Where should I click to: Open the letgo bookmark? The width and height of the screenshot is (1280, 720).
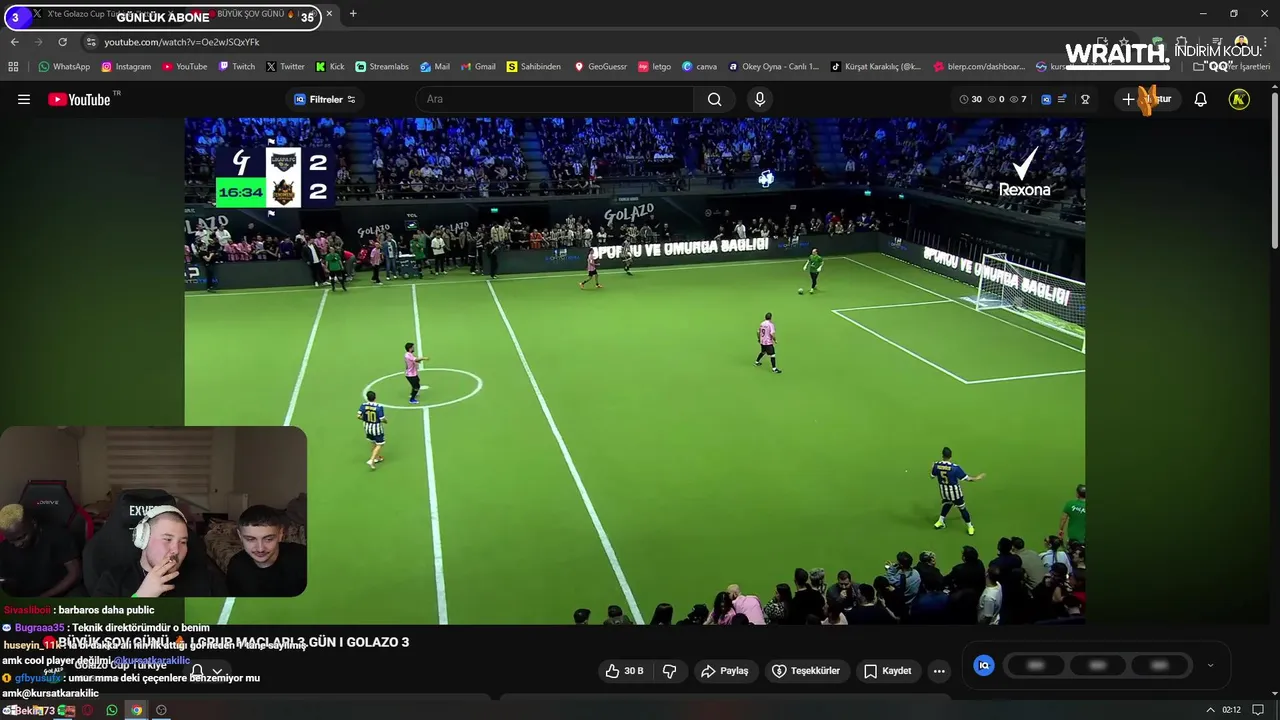click(654, 67)
